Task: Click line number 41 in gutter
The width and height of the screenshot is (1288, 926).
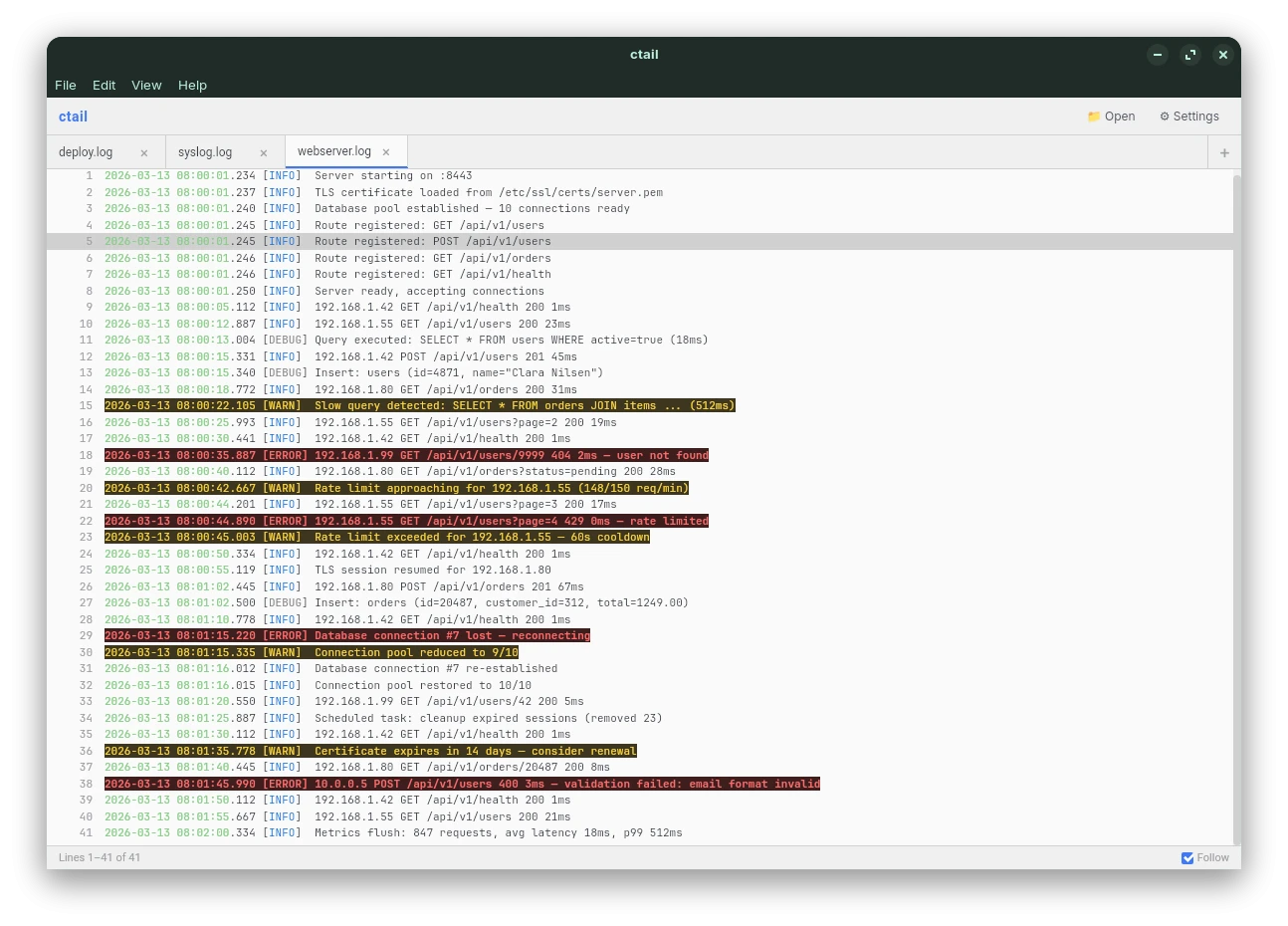Action: (x=86, y=833)
